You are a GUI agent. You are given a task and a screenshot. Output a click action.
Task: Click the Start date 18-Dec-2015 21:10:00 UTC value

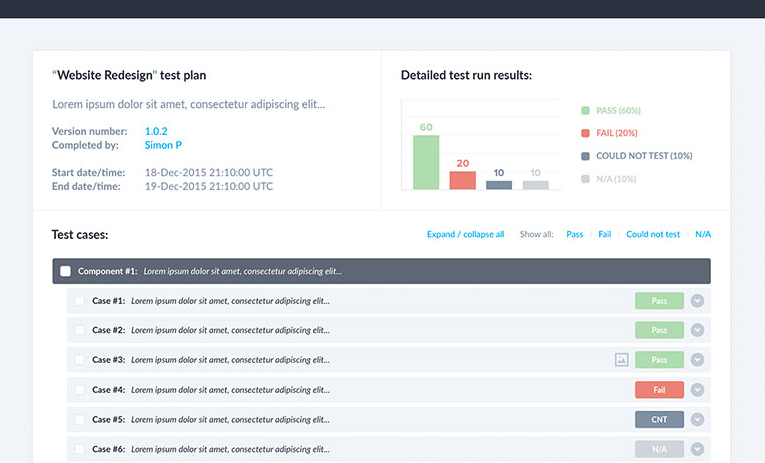pyautogui.click(x=209, y=172)
